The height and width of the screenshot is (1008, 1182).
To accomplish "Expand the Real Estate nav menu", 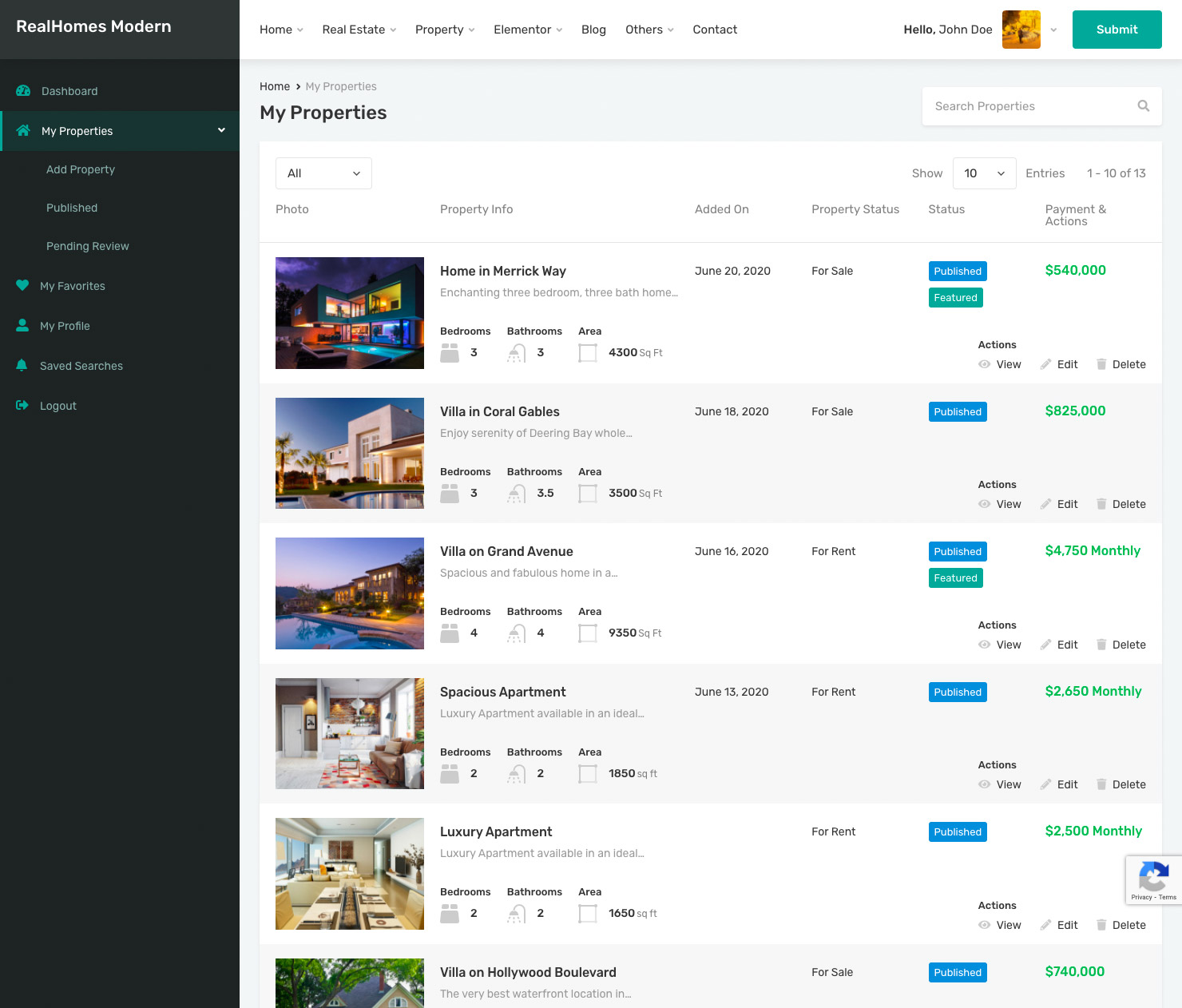I will [x=359, y=30].
